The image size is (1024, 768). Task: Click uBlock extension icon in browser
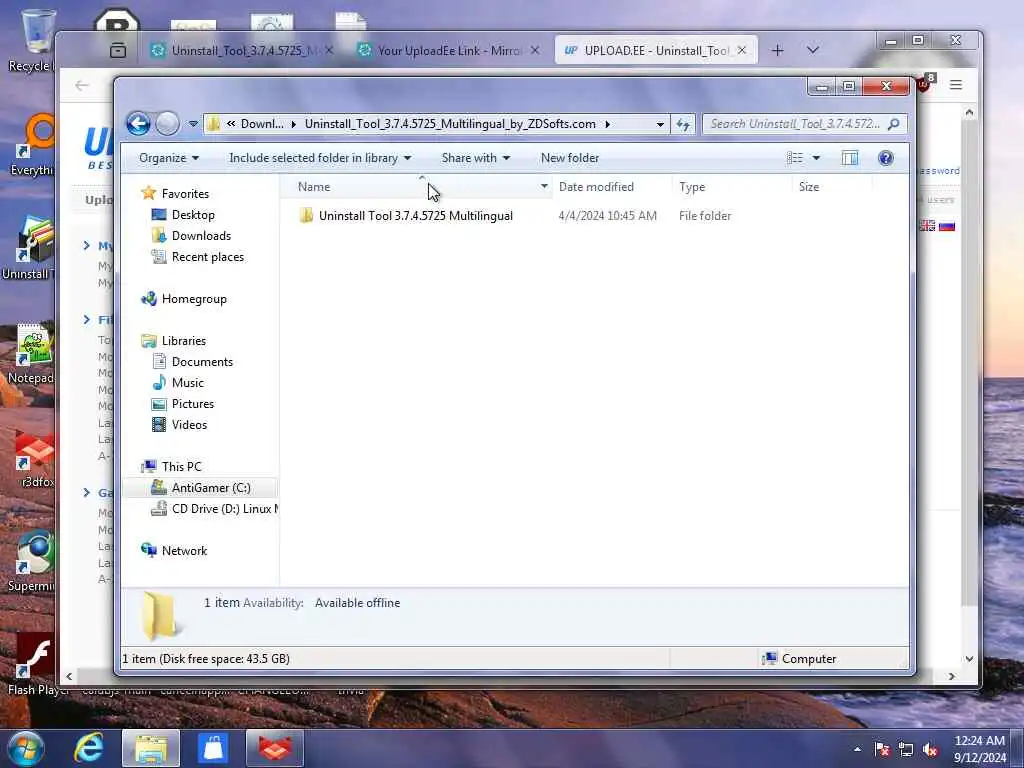coord(925,84)
